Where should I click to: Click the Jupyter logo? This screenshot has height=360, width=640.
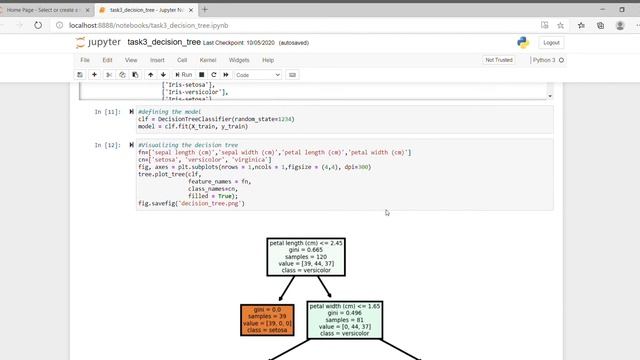[98, 42]
